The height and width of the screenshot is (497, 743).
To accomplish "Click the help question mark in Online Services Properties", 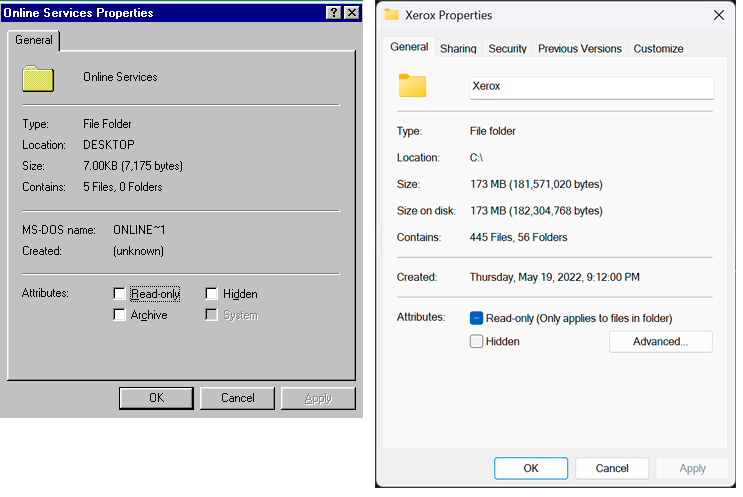I will (334, 13).
